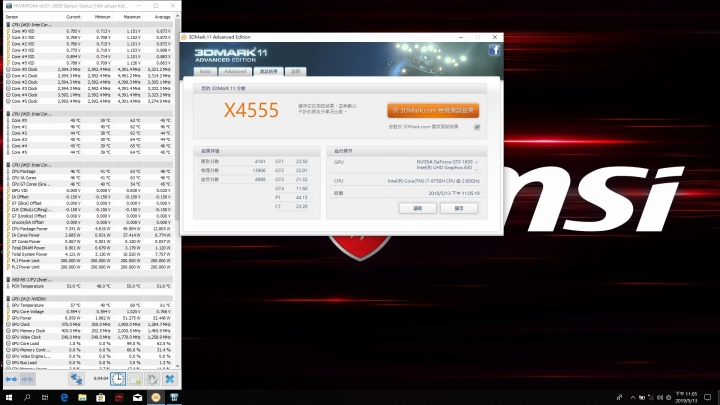Switch to 3DMark orange taskbar icon
Image resolution: width=720 pixels, height=405 pixels.
(156, 398)
